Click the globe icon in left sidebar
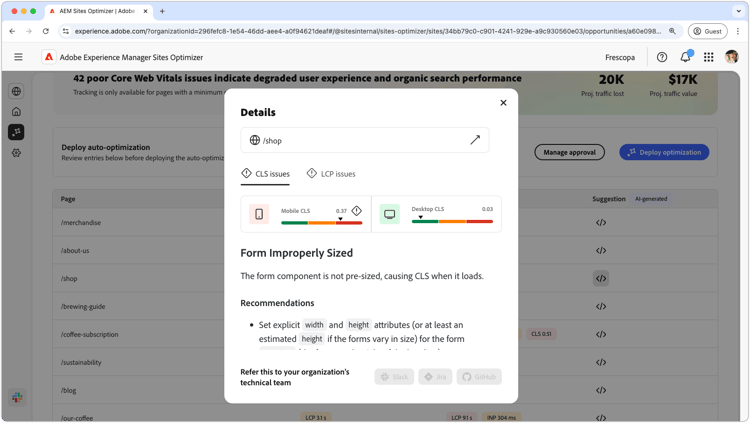Image resolution: width=750 pixels, height=423 pixels. [x=16, y=91]
